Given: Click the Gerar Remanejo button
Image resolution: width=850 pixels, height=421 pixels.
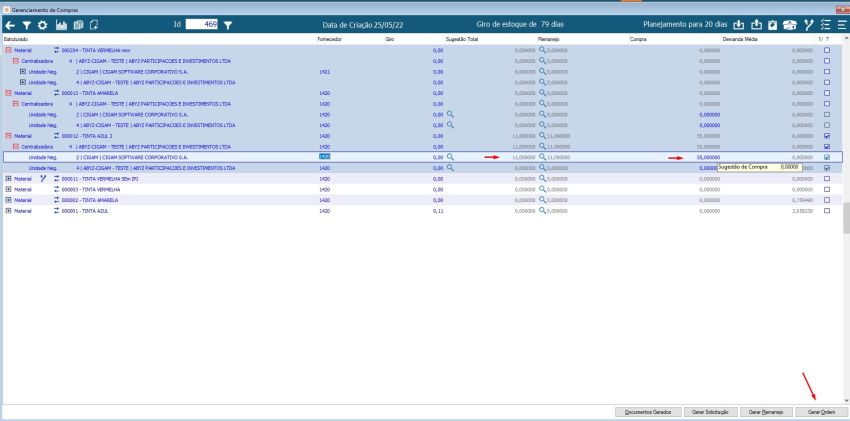Looking at the screenshot, I should click(x=766, y=412).
